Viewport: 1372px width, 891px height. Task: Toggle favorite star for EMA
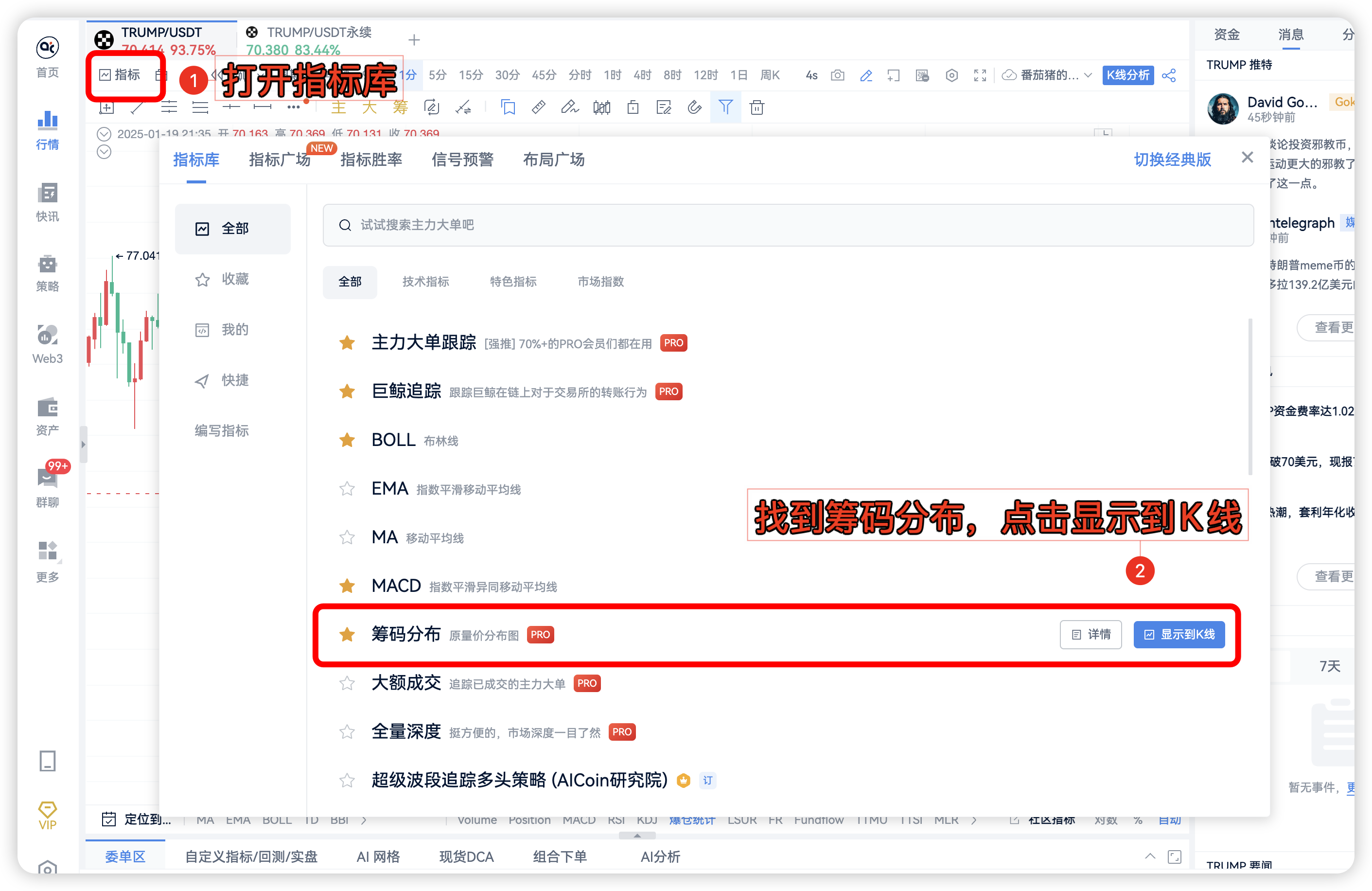(x=347, y=489)
